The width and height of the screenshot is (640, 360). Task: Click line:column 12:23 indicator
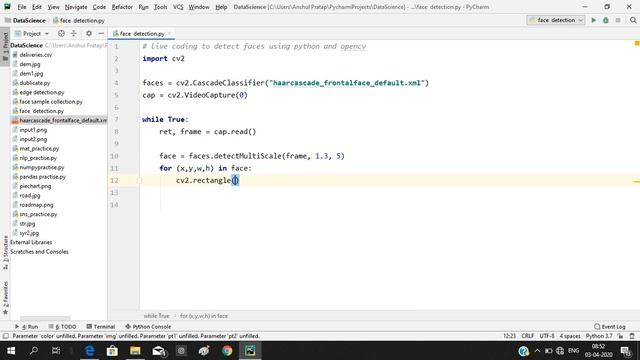[x=509, y=336]
